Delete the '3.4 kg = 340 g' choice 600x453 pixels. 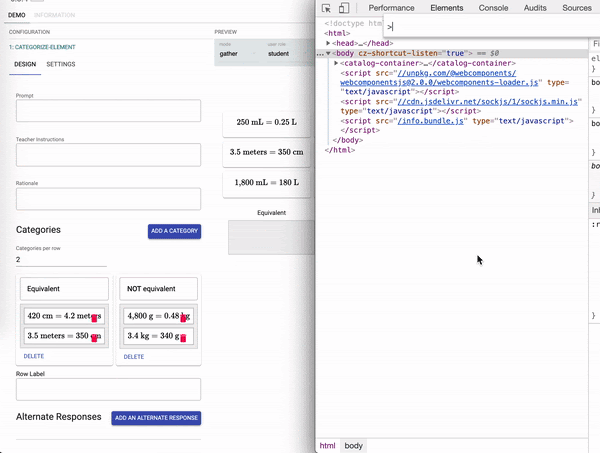(183, 338)
